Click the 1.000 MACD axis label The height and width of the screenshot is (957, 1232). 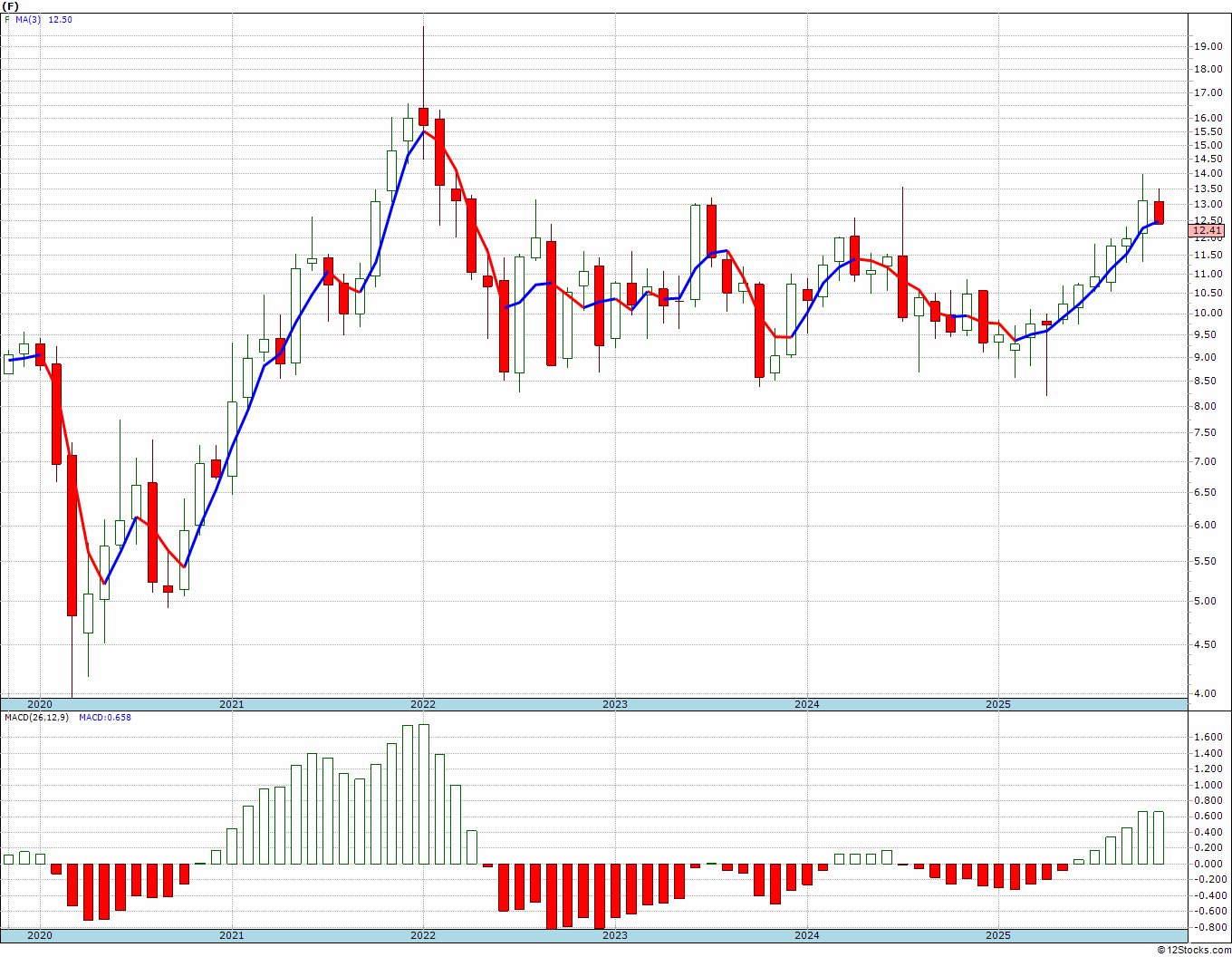(1208, 785)
